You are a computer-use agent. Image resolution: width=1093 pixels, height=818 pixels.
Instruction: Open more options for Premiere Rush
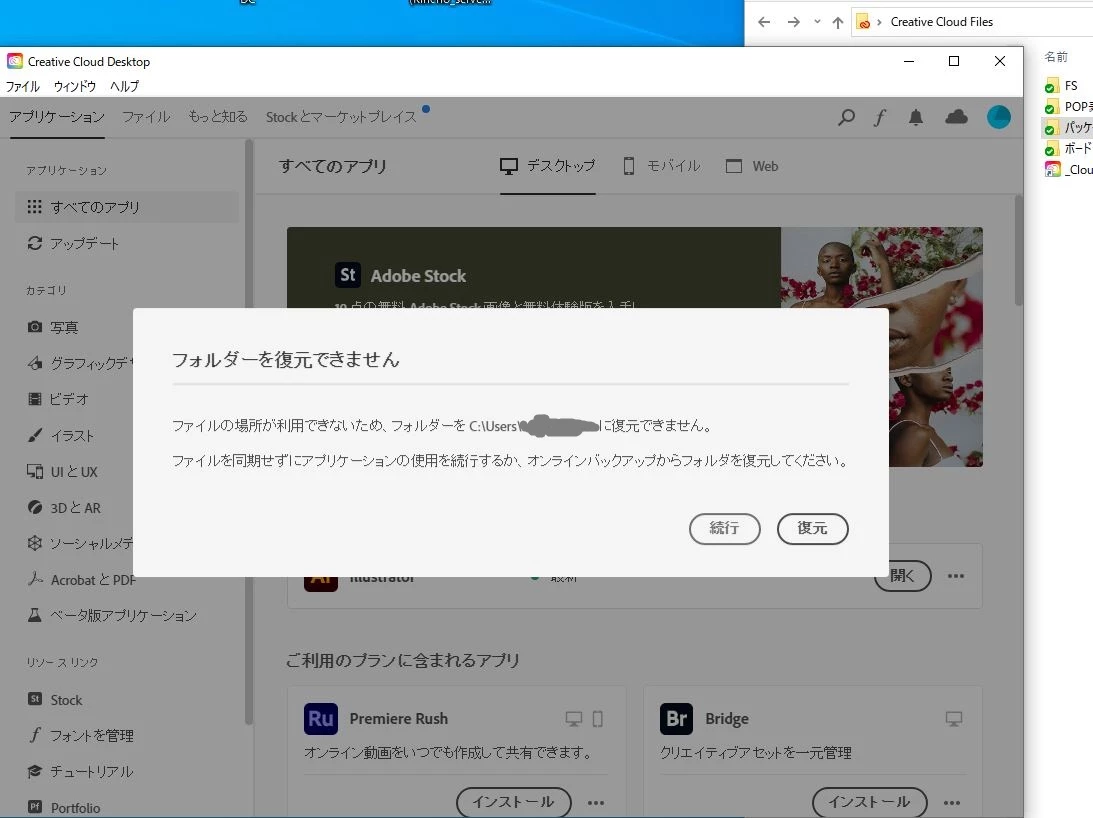click(596, 803)
